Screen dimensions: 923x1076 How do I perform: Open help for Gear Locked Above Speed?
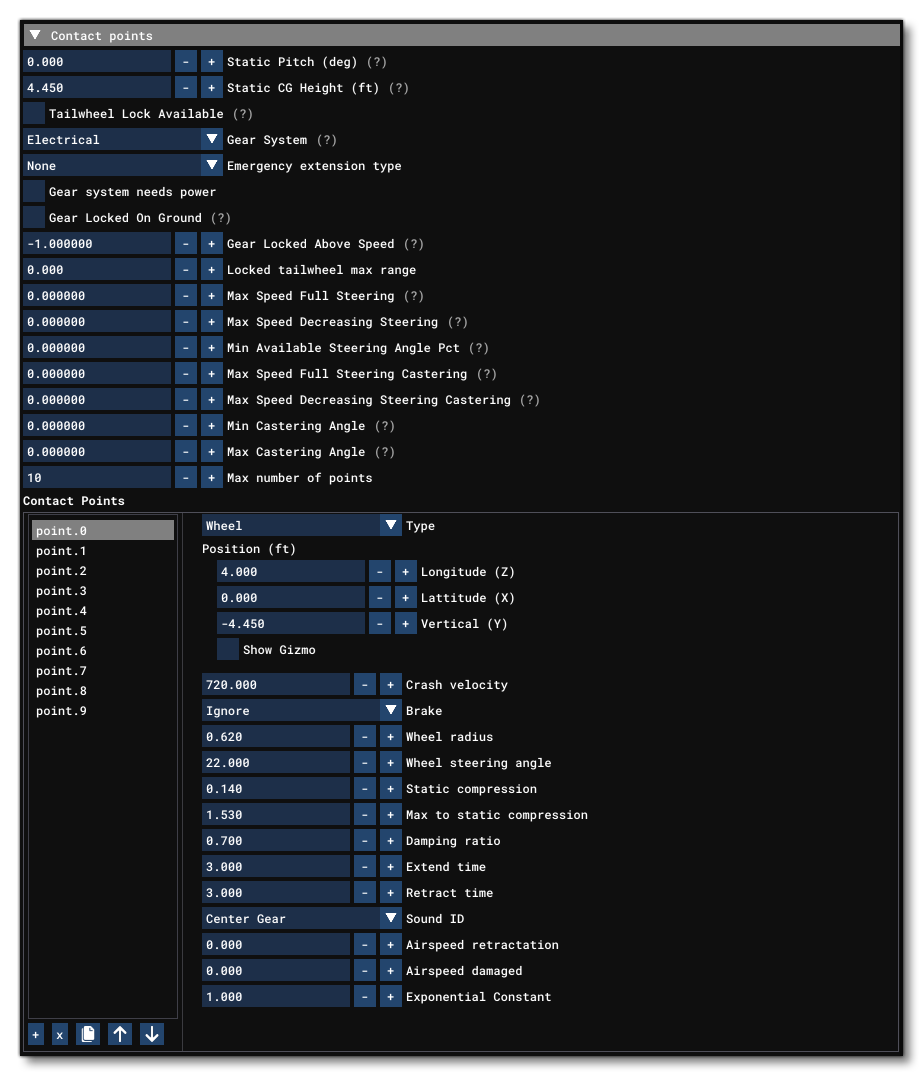coord(413,243)
